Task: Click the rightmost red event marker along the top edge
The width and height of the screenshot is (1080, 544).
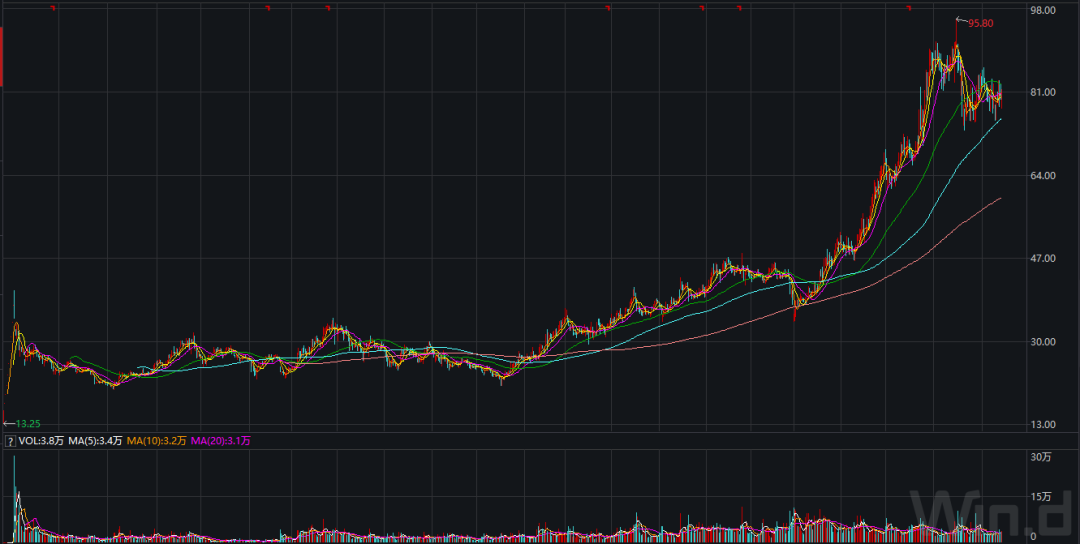Action: tap(908, 8)
